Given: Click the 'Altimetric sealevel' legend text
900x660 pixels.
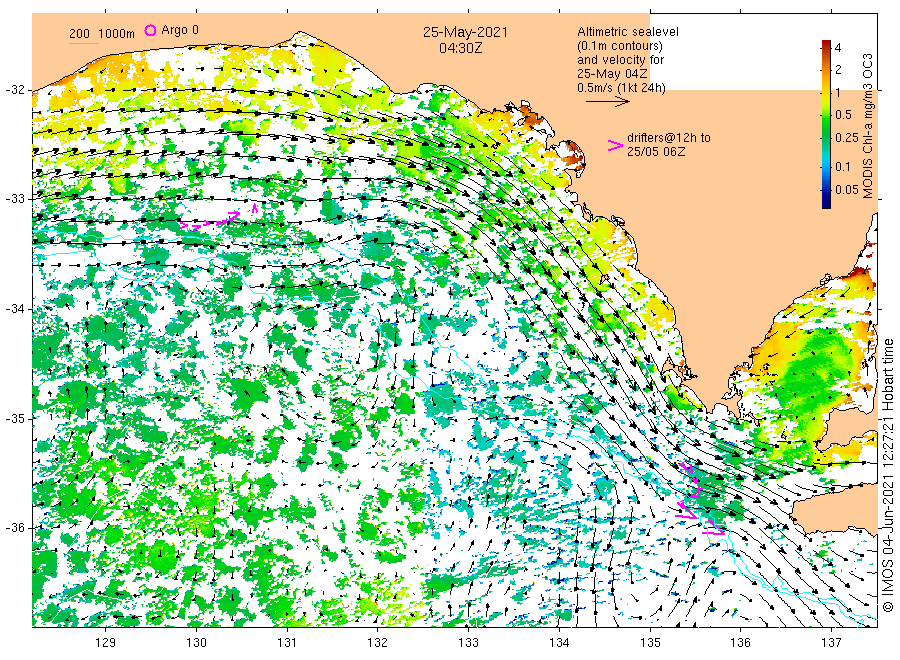Looking at the screenshot, I should click(627, 32).
